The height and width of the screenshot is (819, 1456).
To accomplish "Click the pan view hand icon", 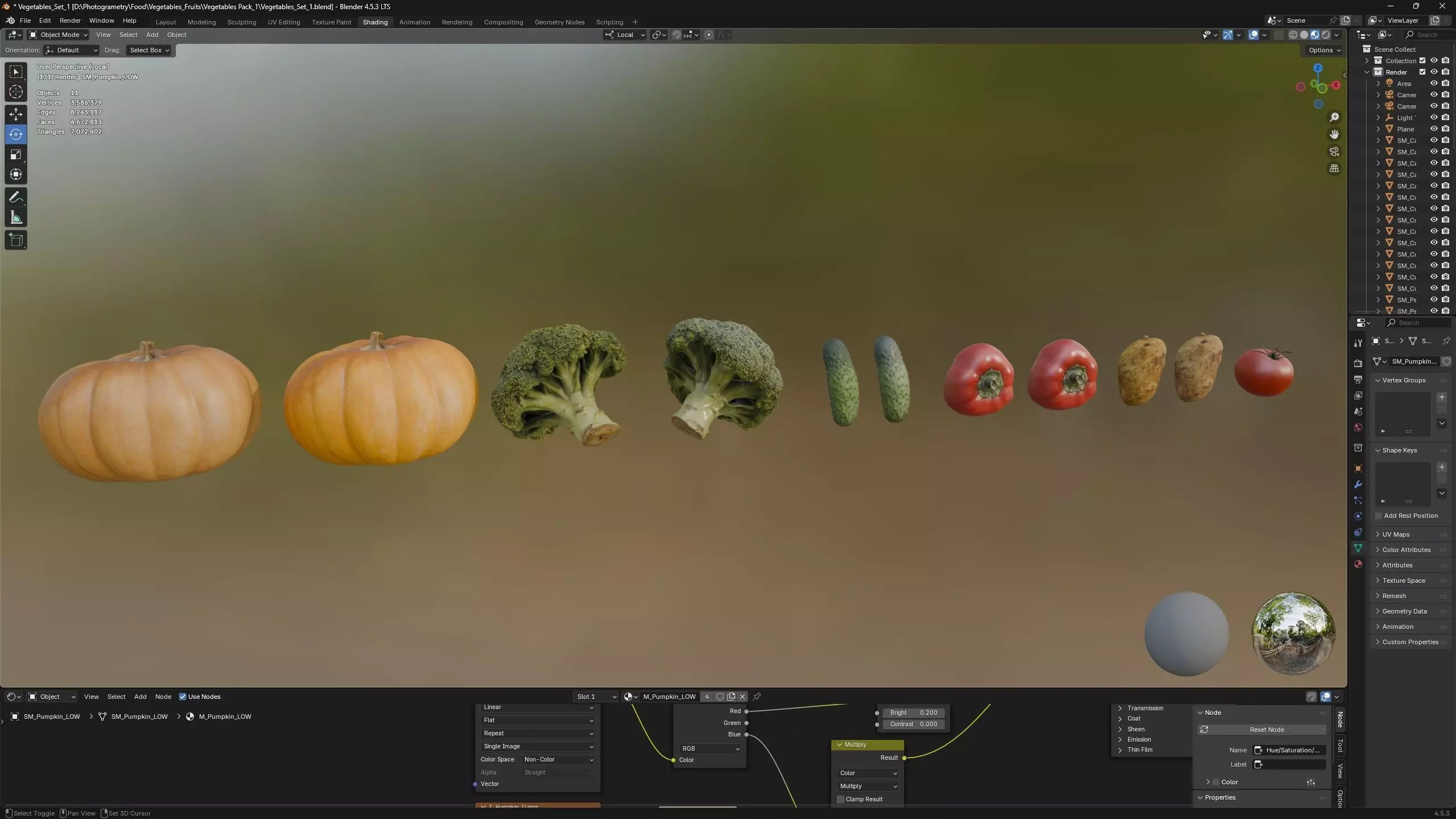I will (x=1334, y=134).
